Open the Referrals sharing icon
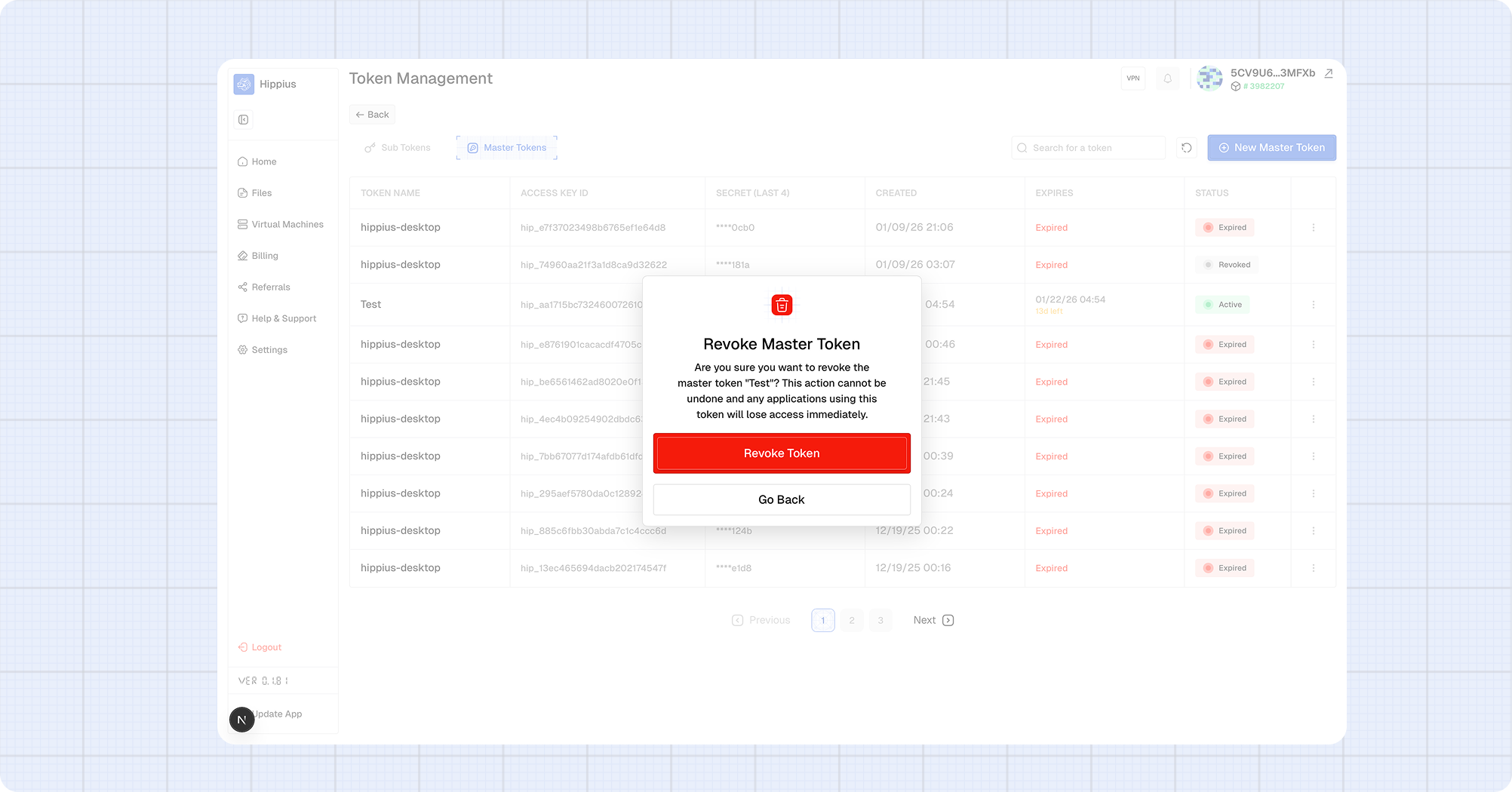Viewport: 1512px width, 792px height. (242, 287)
